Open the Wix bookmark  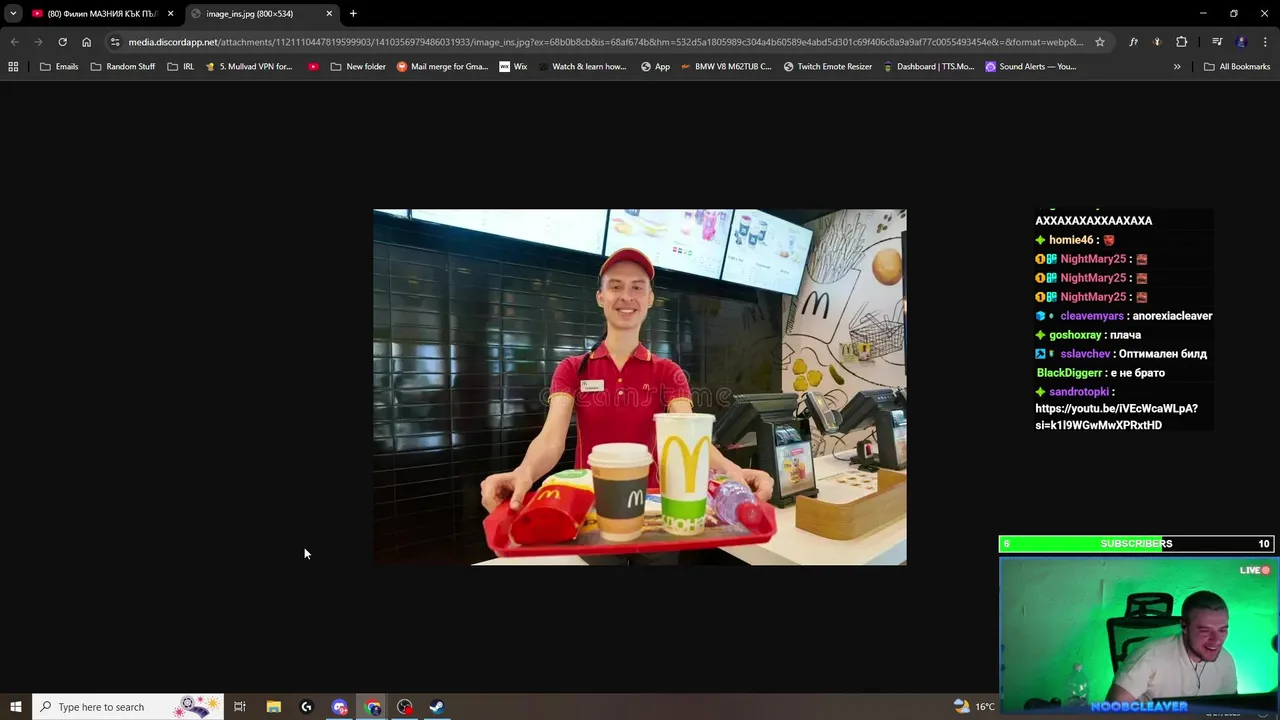(x=513, y=67)
